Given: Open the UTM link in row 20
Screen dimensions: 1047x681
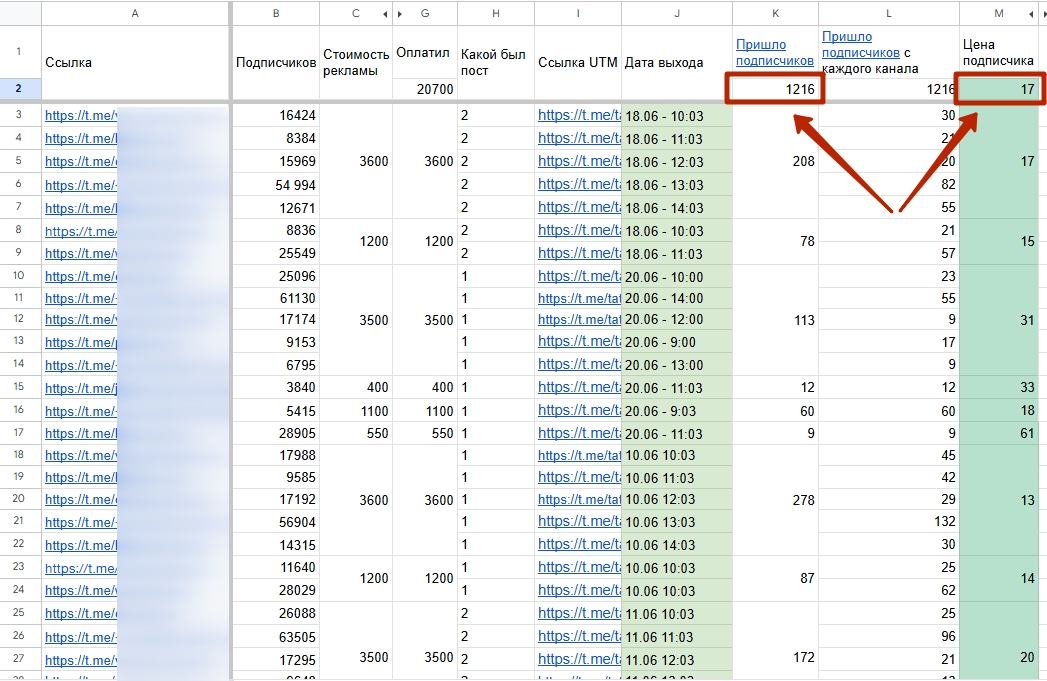Looking at the screenshot, I should tap(579, 499).
